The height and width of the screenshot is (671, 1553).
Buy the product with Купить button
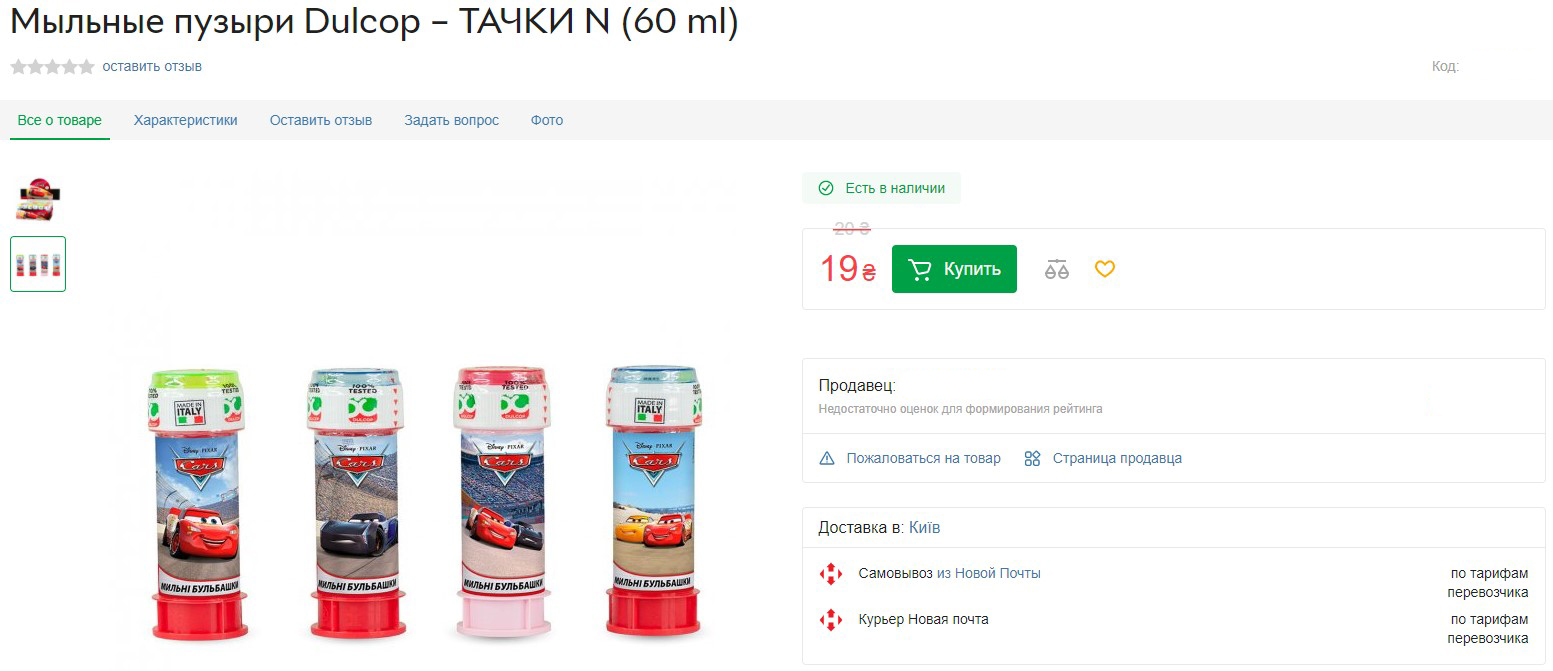(954, 269)
